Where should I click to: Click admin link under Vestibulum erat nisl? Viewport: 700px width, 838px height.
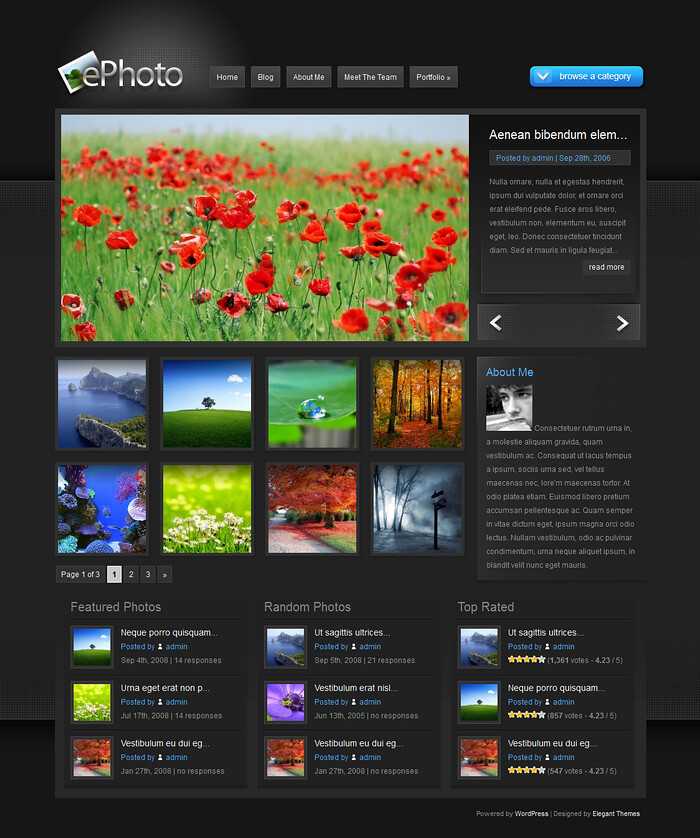click(x=370, y=702)
